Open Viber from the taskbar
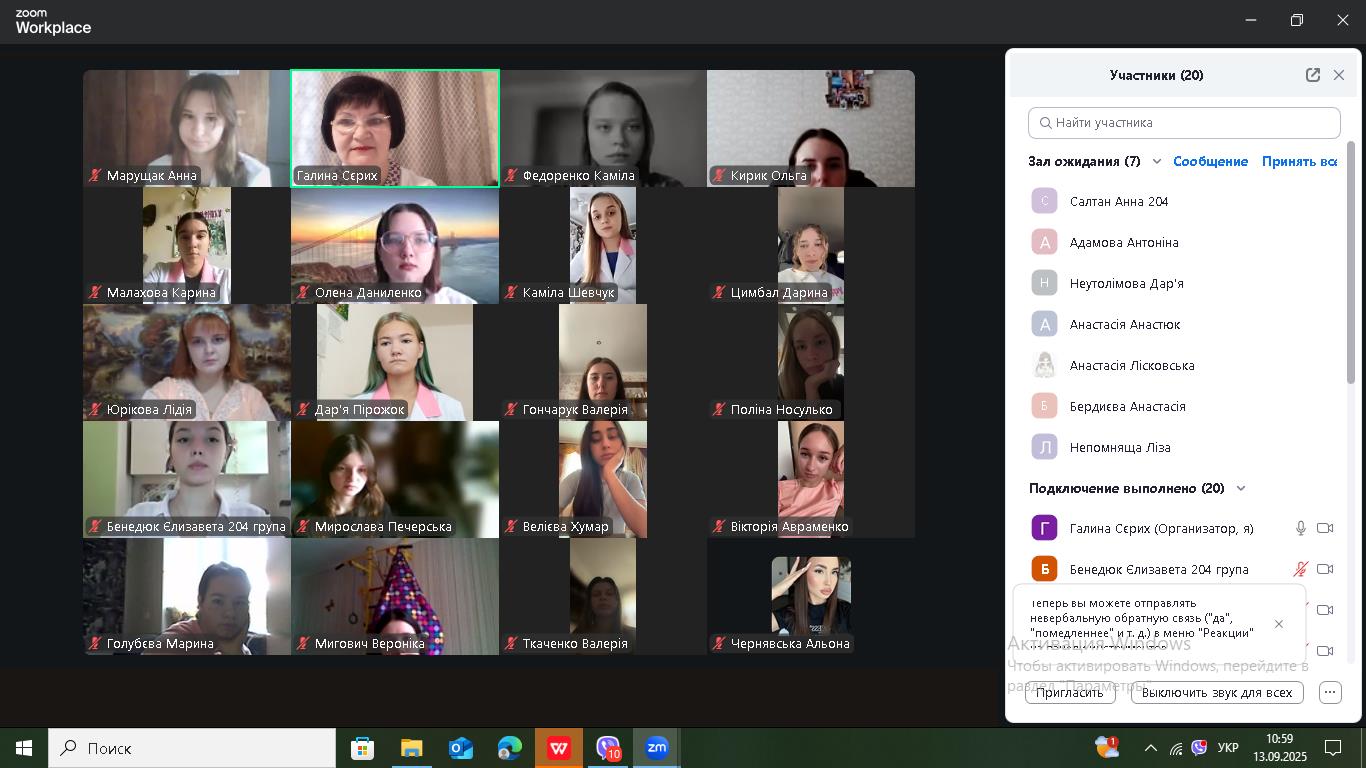This screenshot has width=1366, height=768. click(608, 747)
